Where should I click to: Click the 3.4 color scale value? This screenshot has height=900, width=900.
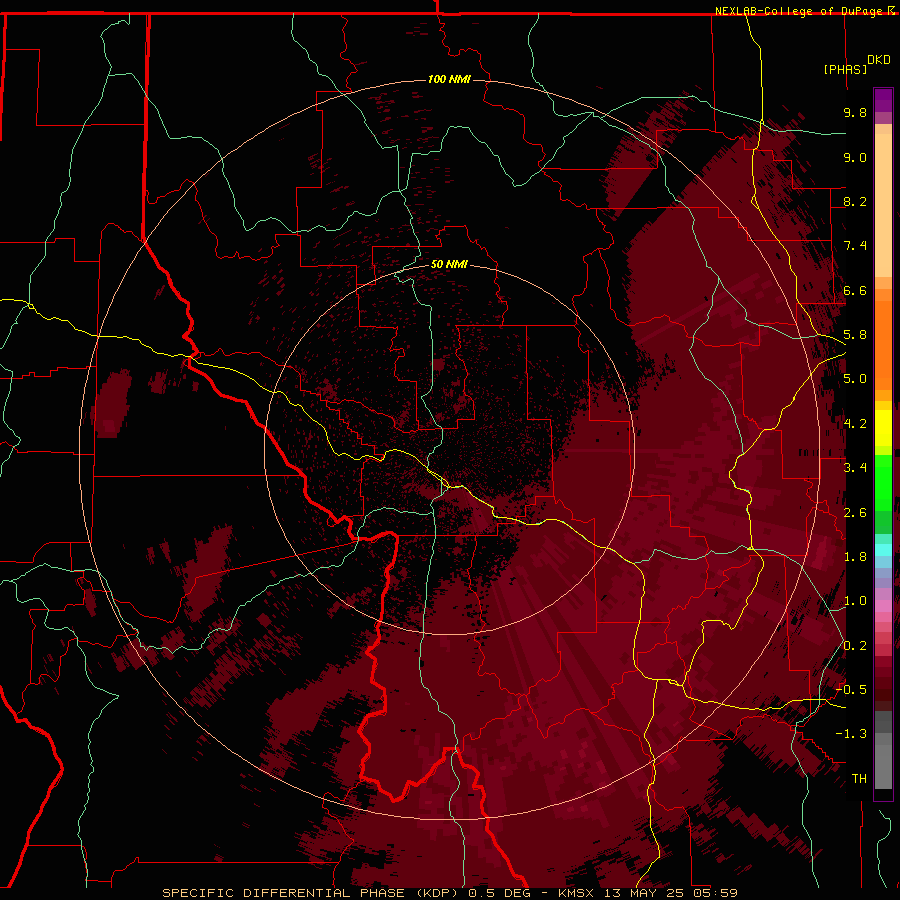pos(855,468)
